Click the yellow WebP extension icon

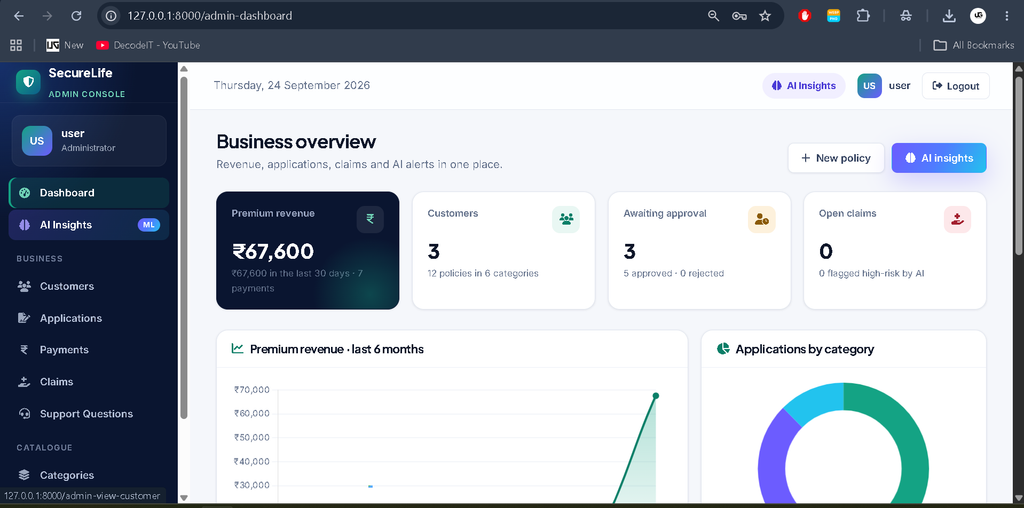click(x=833, y=16)
